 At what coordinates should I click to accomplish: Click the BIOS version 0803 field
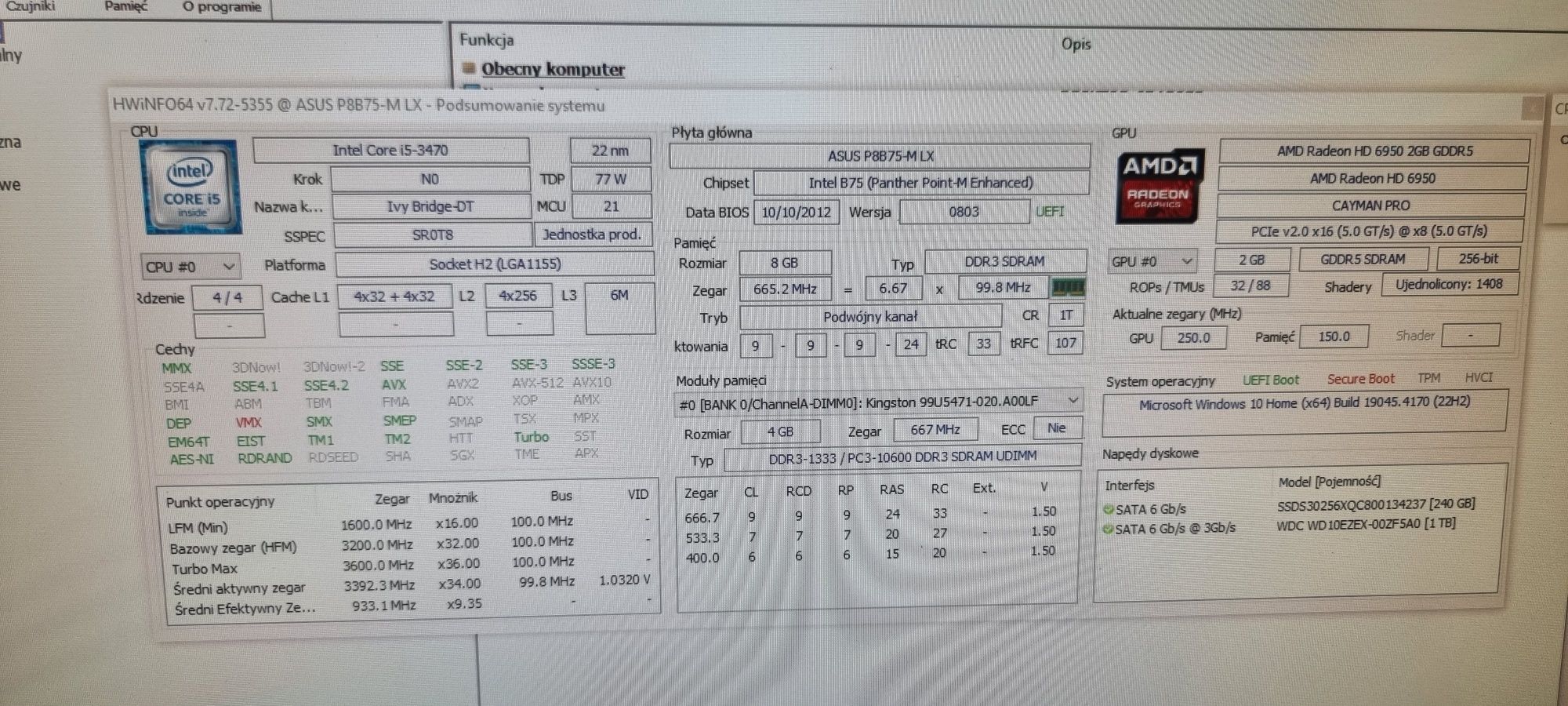(x=964, y=212)
